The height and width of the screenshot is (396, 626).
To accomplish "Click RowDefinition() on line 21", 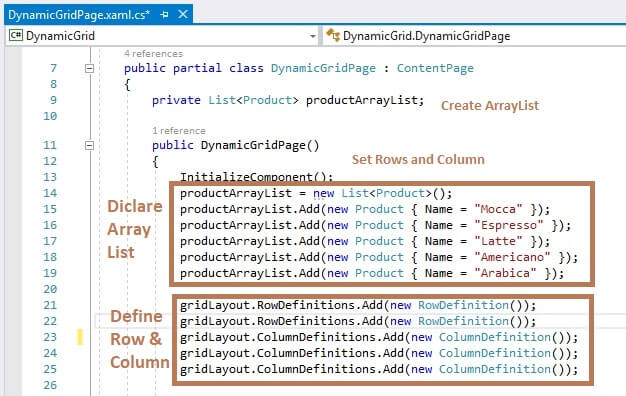I will [470, 305].
